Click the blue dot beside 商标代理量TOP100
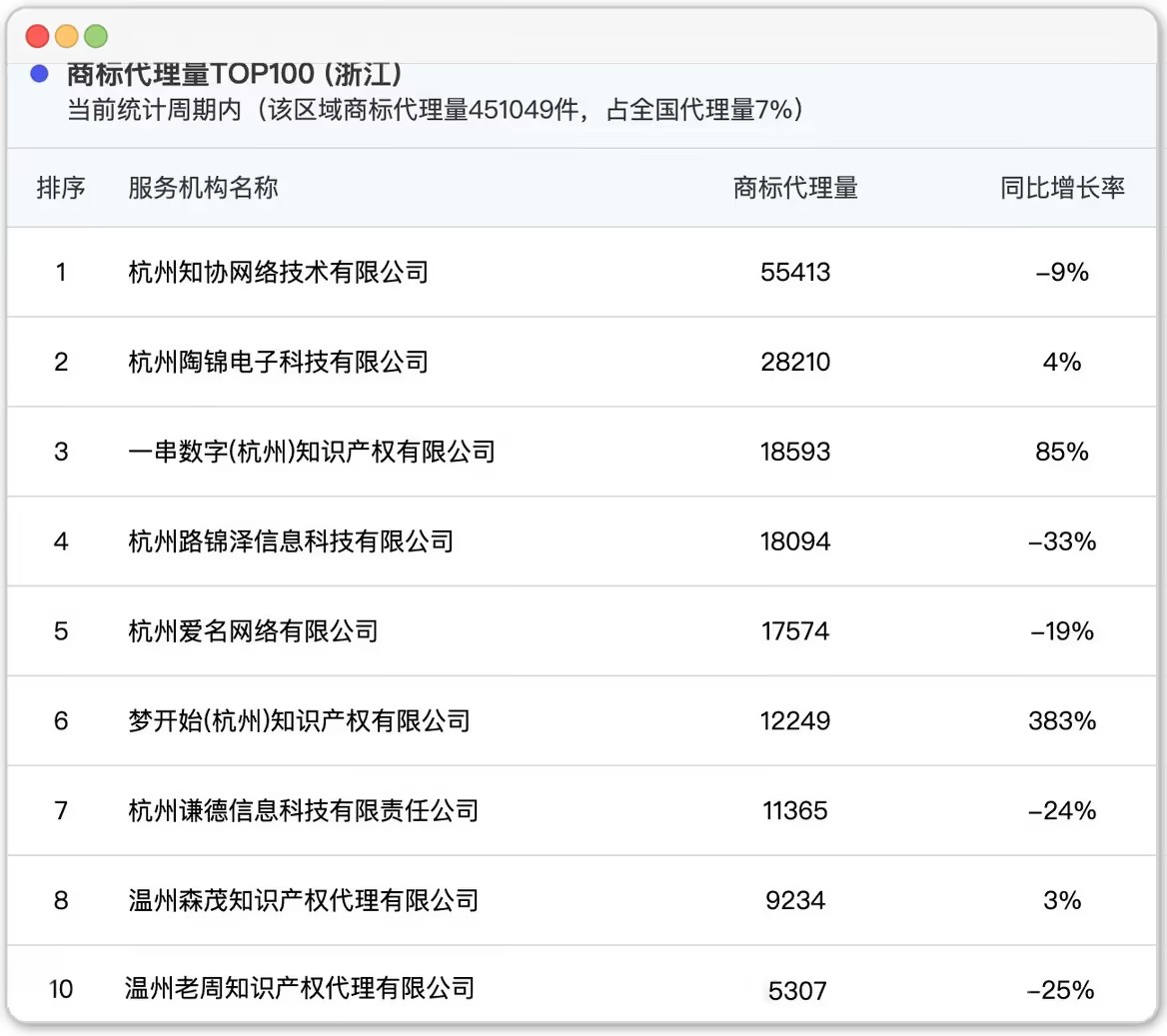 point(40,74)
